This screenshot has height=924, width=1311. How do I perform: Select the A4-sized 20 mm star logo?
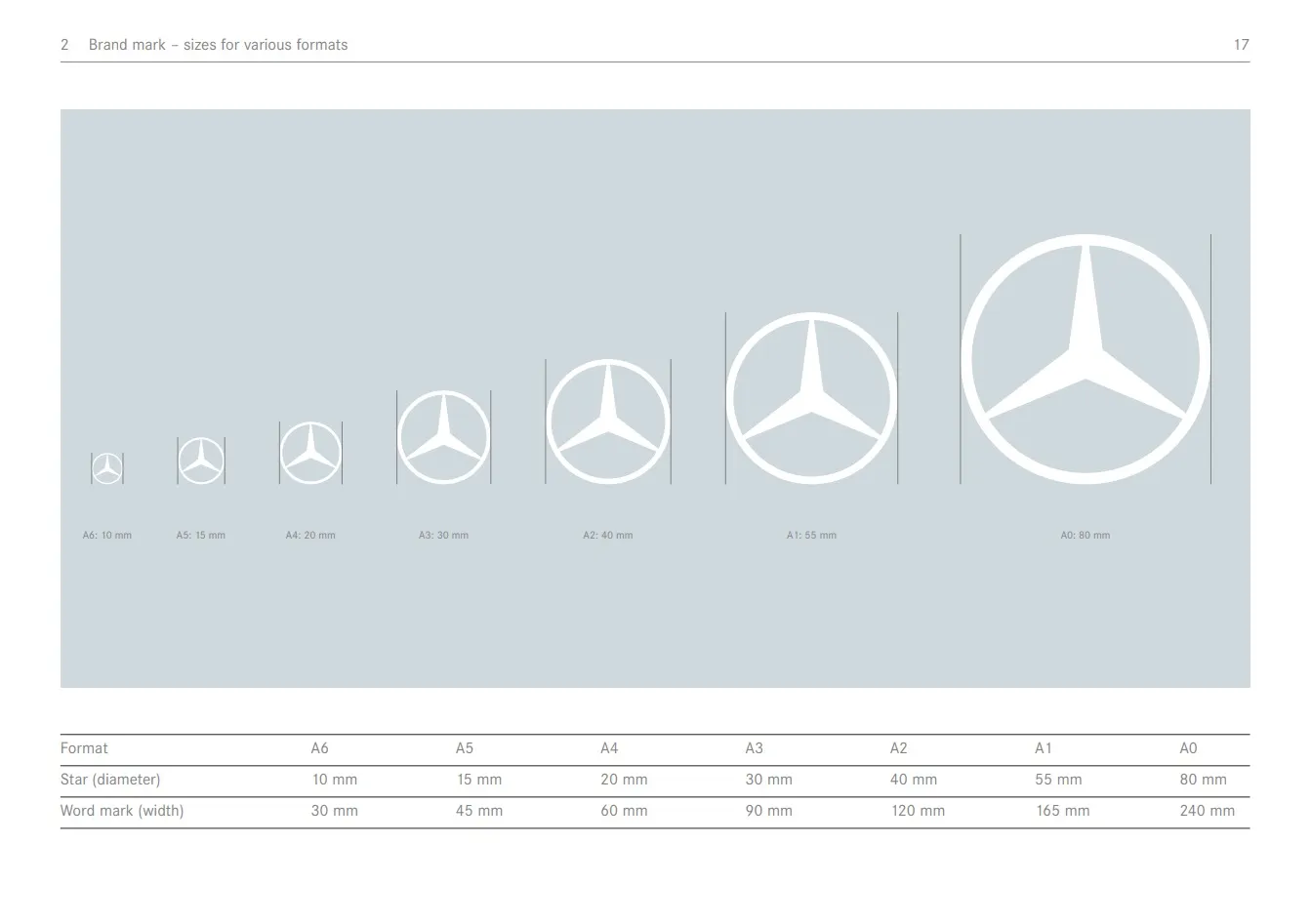[x=310, y=453]
